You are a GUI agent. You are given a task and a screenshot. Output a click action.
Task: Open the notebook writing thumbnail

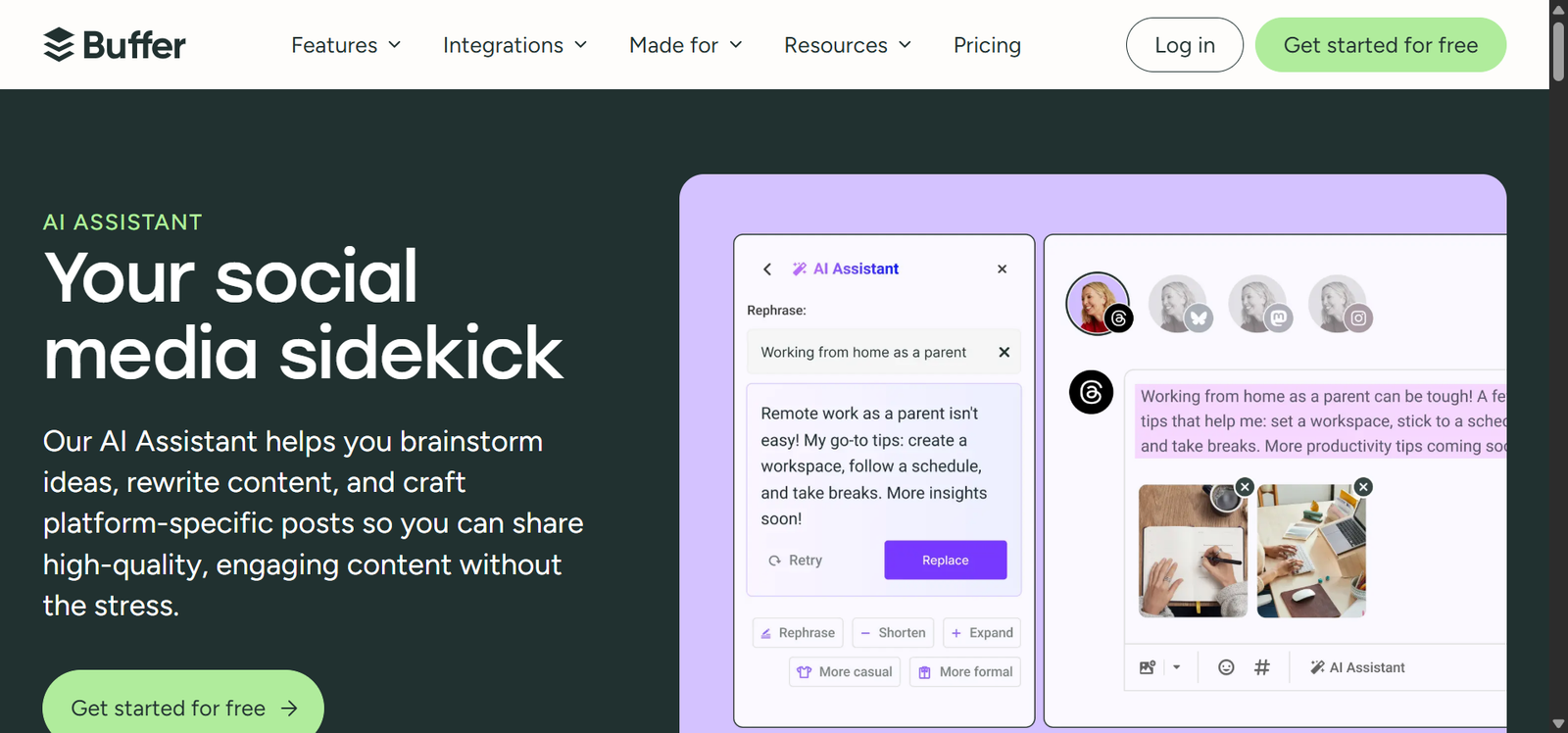1193,551
